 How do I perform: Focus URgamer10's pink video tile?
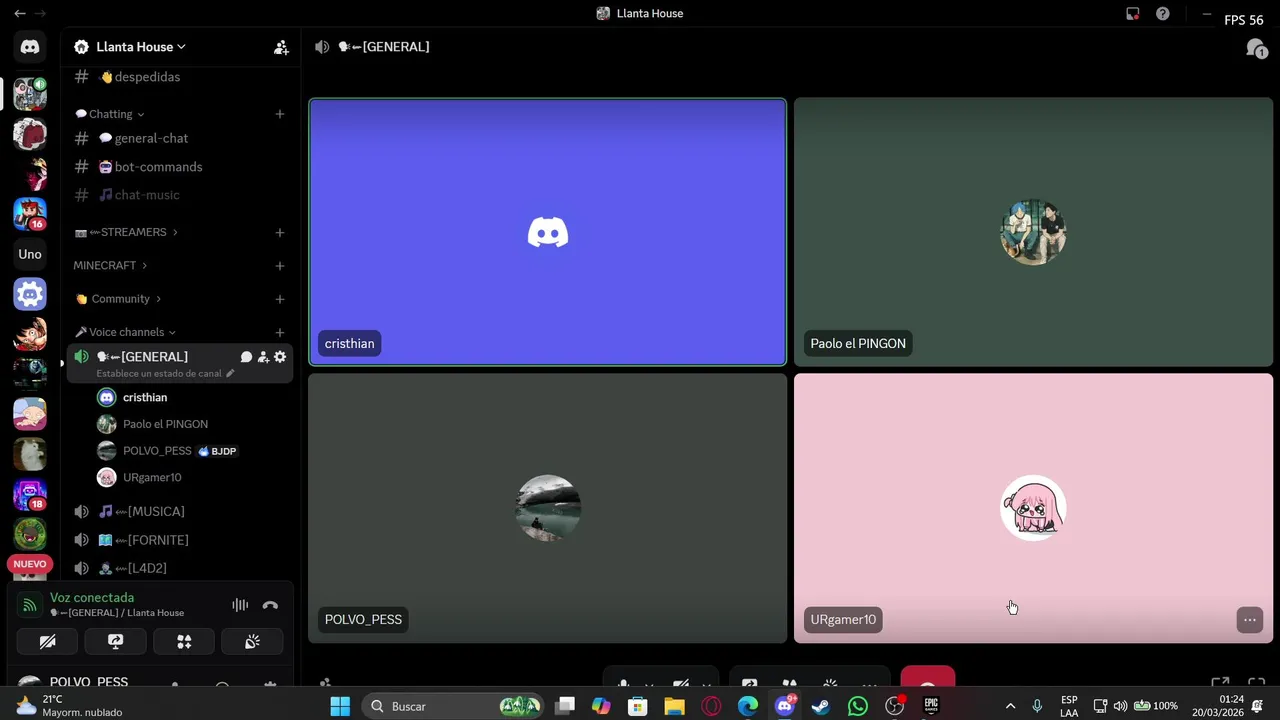pyautogui.click(x=1033, y=508)
